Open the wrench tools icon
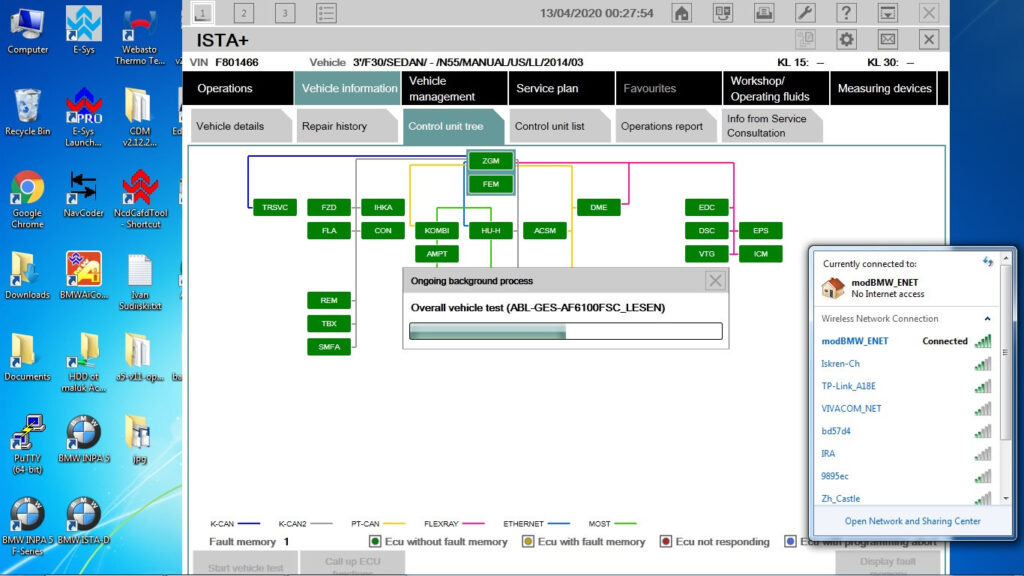Screen dimensions: 1024x576 tap(805, 13)
